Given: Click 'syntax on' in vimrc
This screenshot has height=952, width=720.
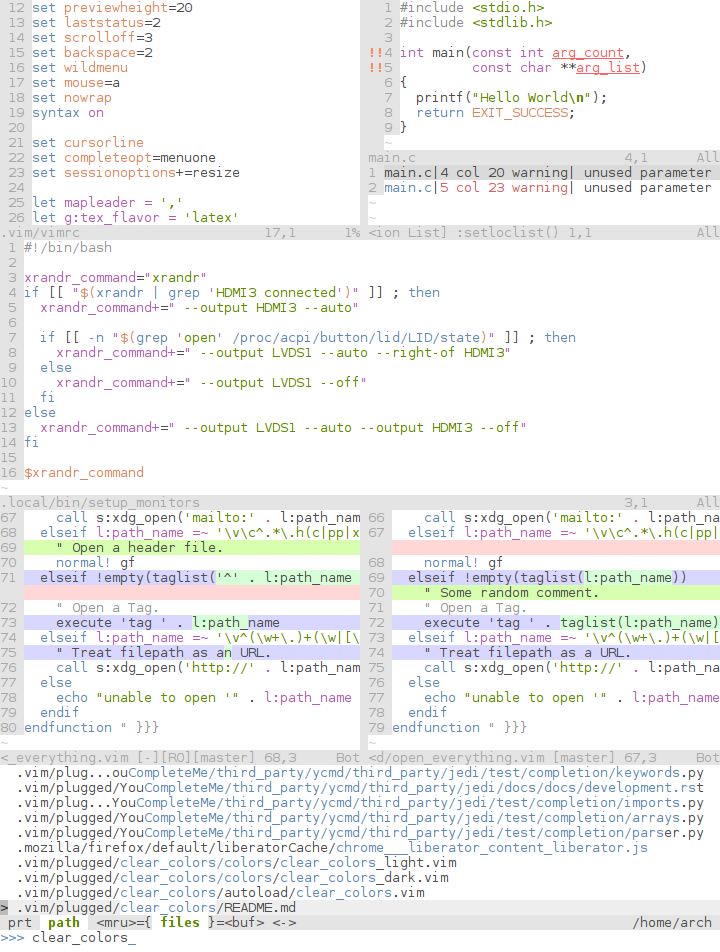Looking at the screenshot, I should tap(68, 112).
